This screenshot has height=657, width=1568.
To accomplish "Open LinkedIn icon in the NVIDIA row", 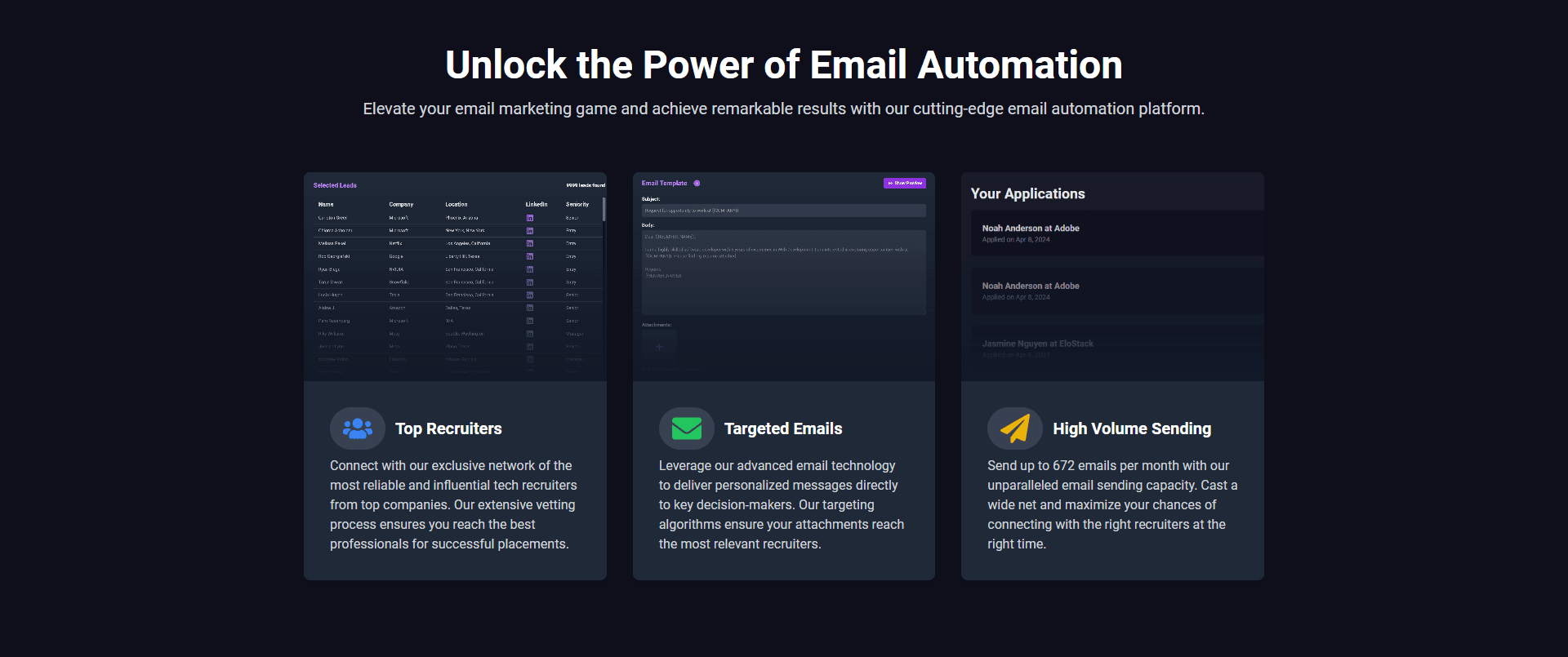I will click(530, 269).
